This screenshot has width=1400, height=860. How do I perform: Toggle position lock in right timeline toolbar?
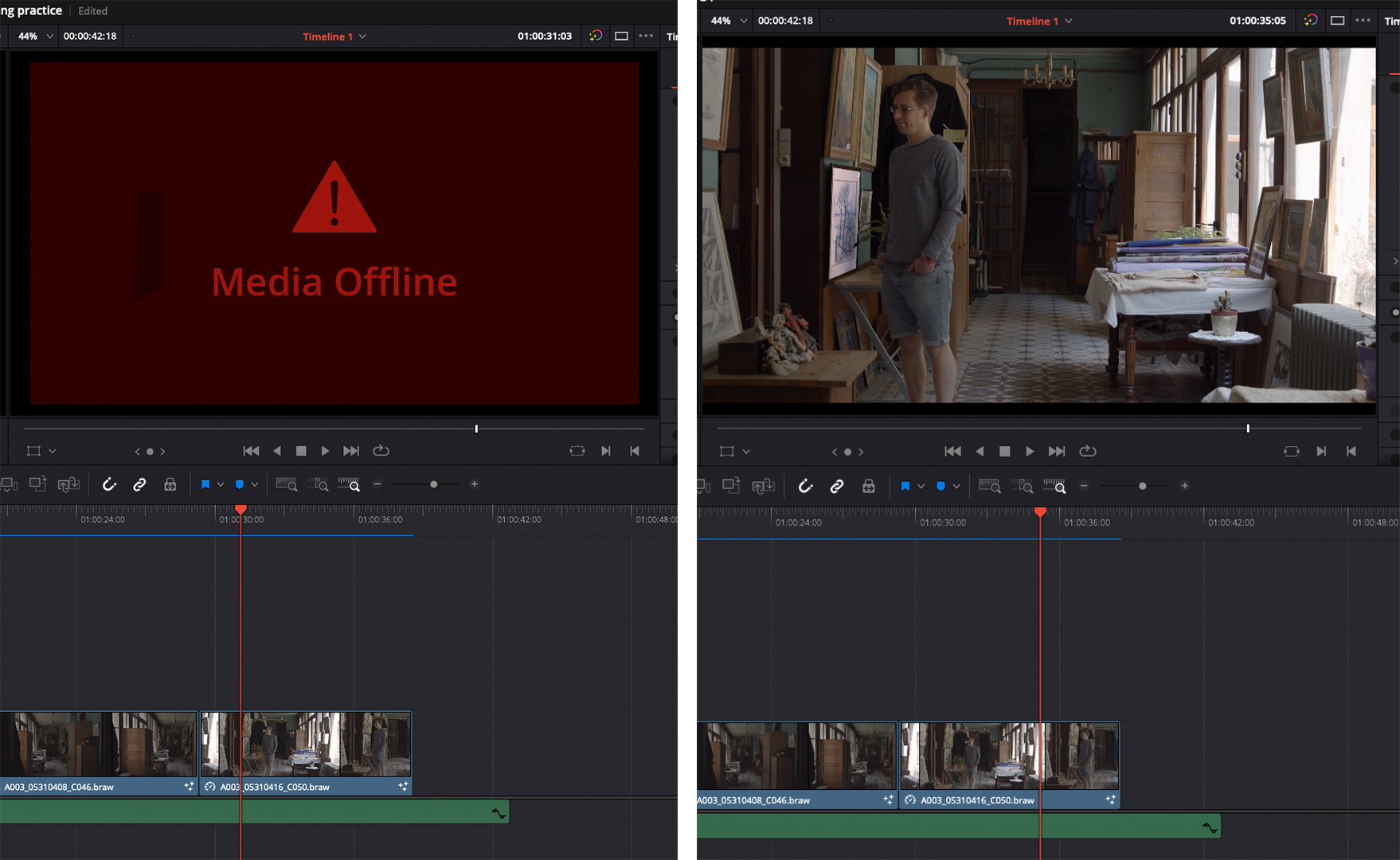pyautogui.click(x=868, y=486)
